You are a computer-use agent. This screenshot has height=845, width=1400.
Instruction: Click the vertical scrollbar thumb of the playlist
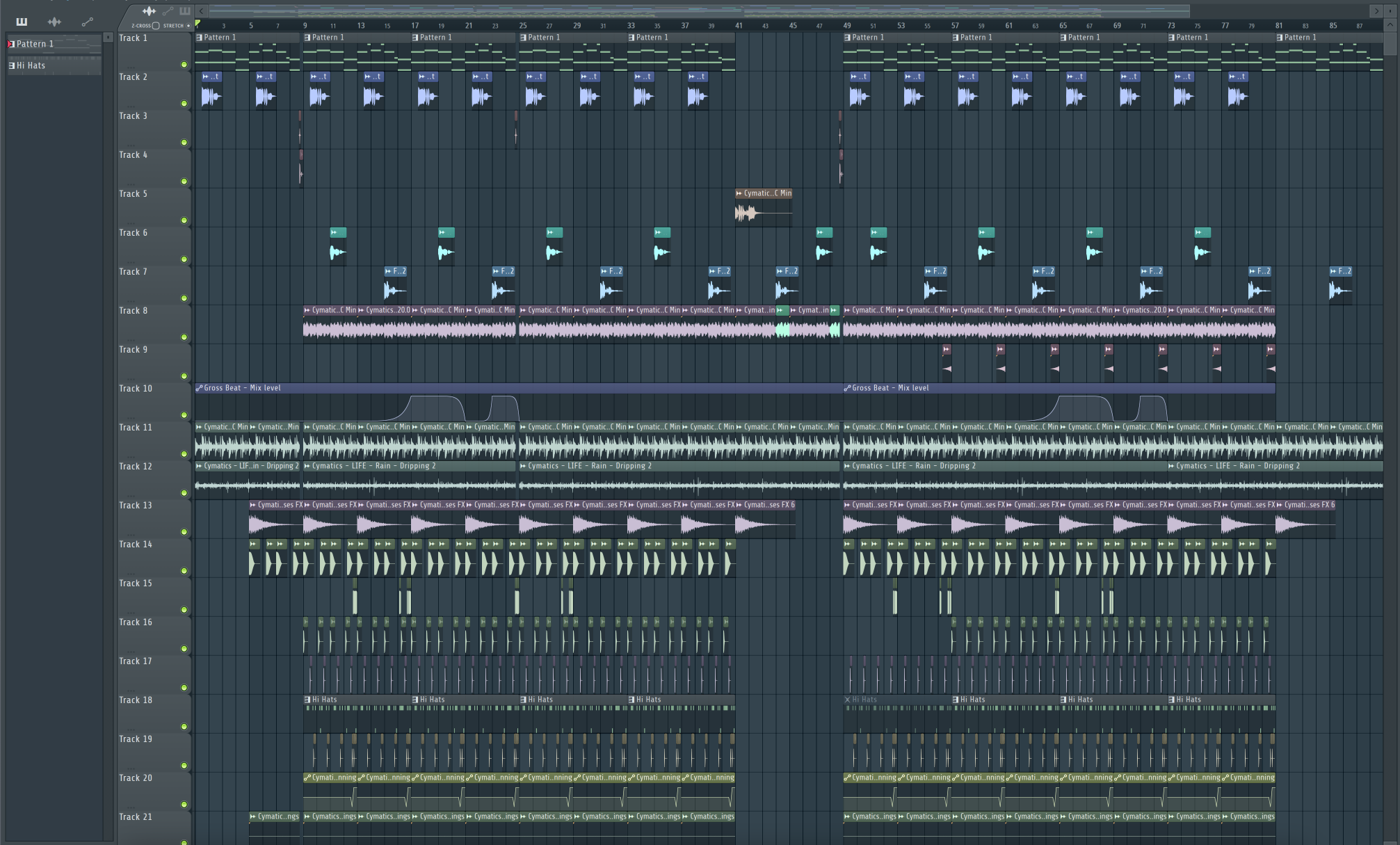(1390, 43)
